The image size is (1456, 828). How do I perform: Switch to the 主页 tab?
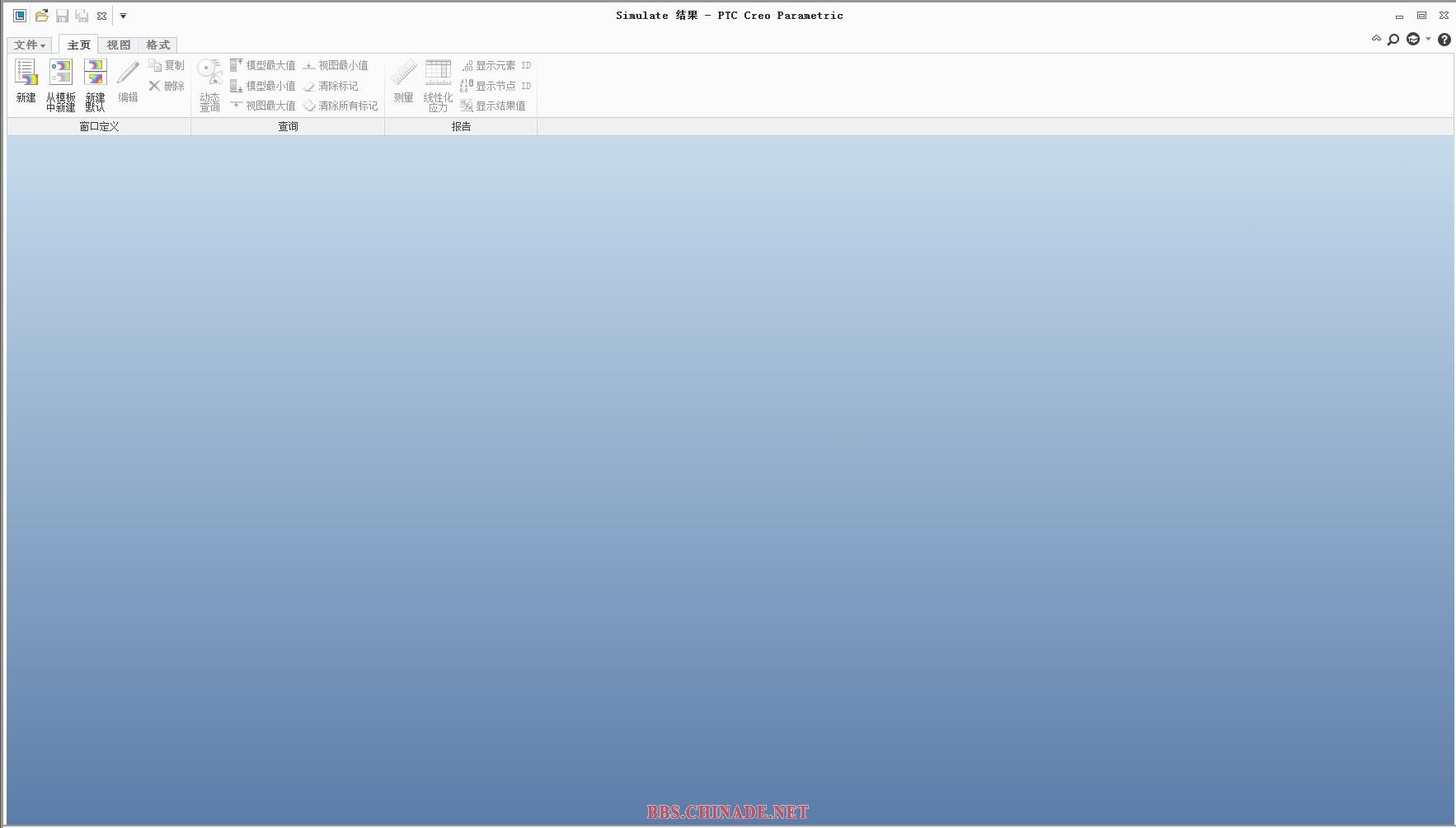79,45
